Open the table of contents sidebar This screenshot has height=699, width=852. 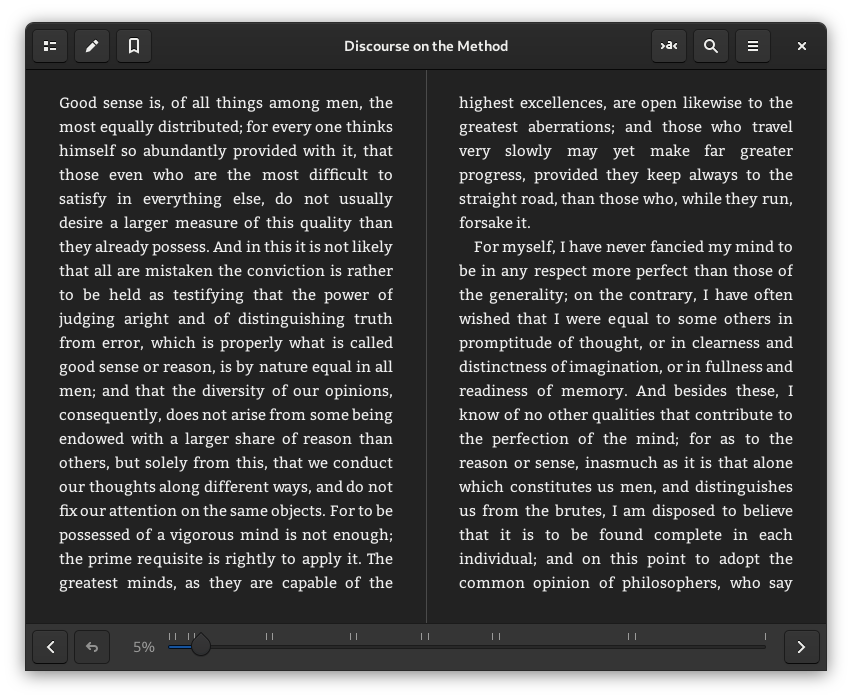[x=50, y=46]
